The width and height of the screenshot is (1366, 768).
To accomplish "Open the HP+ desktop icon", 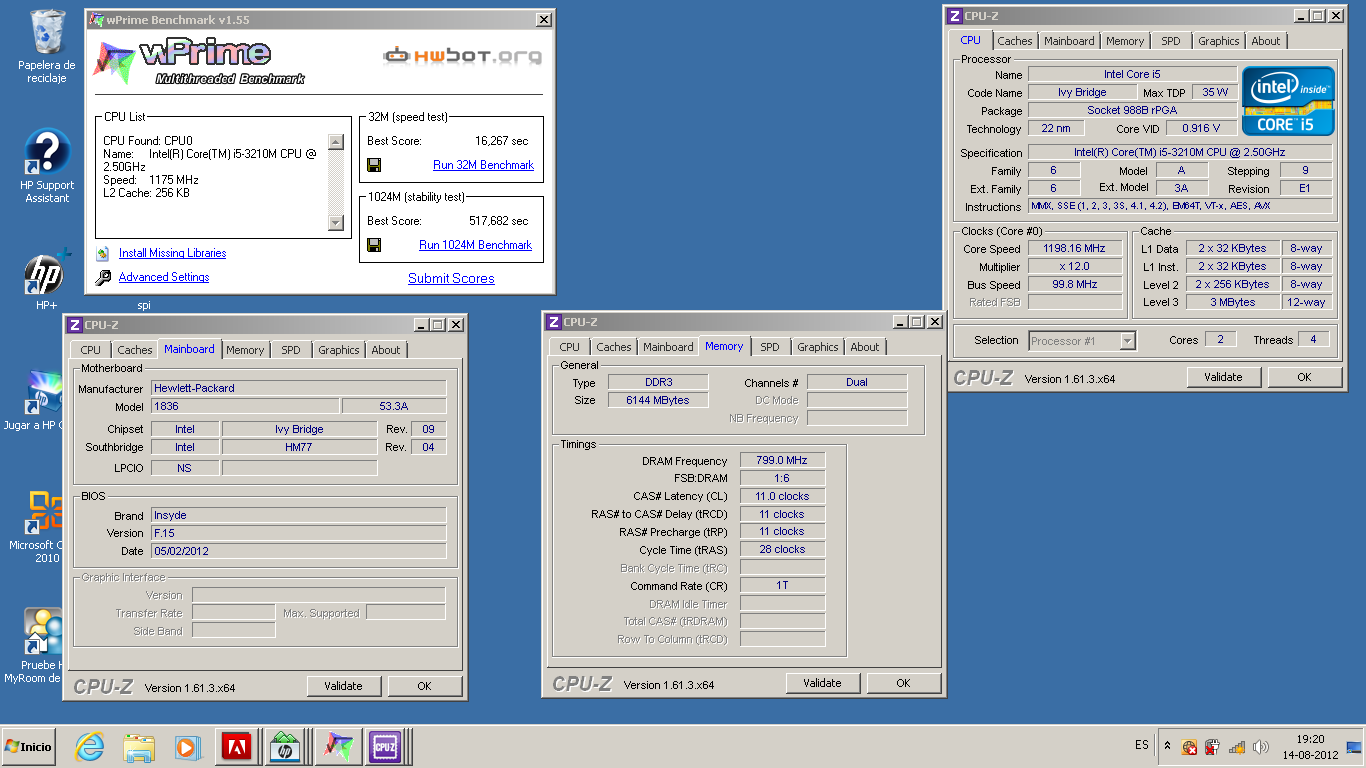I will click(x=47, y=279).
